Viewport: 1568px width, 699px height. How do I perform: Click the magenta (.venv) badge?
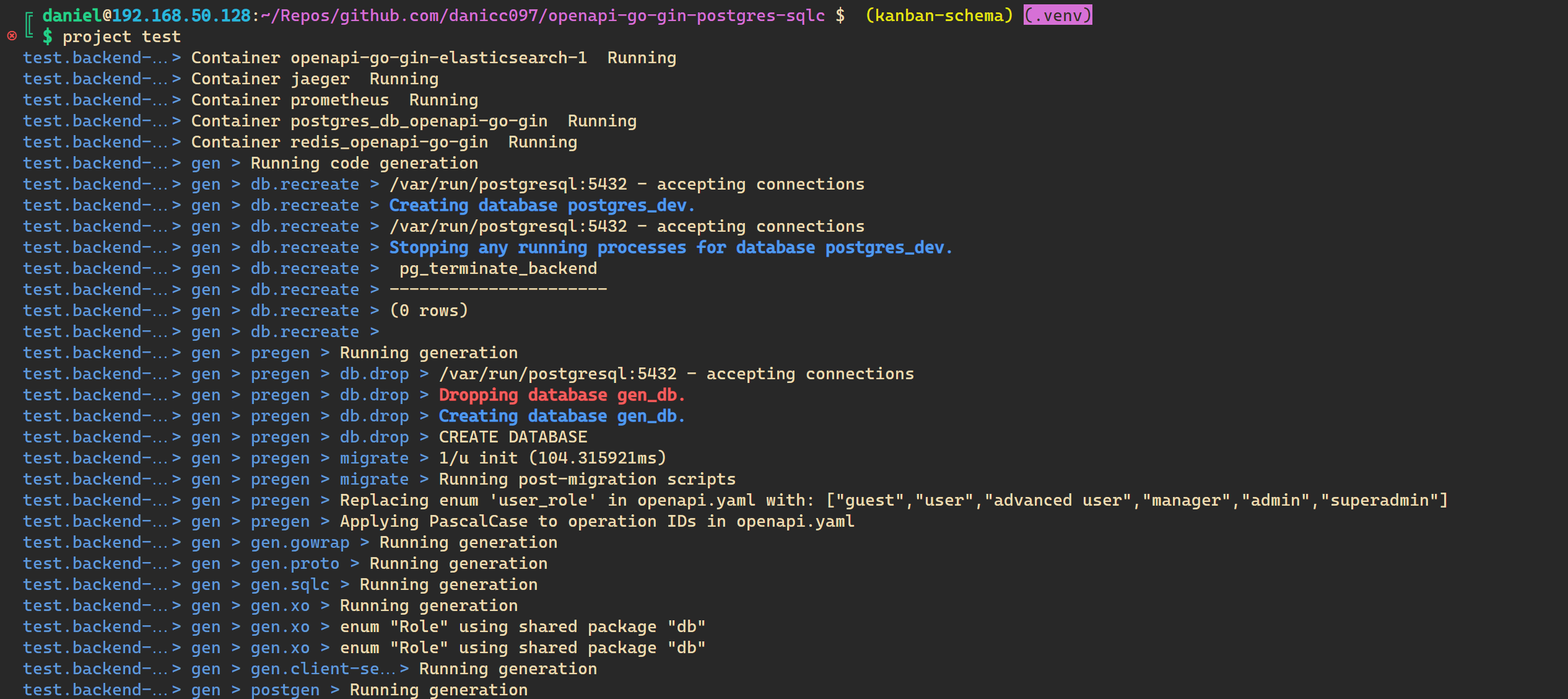[x=1057, y=15]
